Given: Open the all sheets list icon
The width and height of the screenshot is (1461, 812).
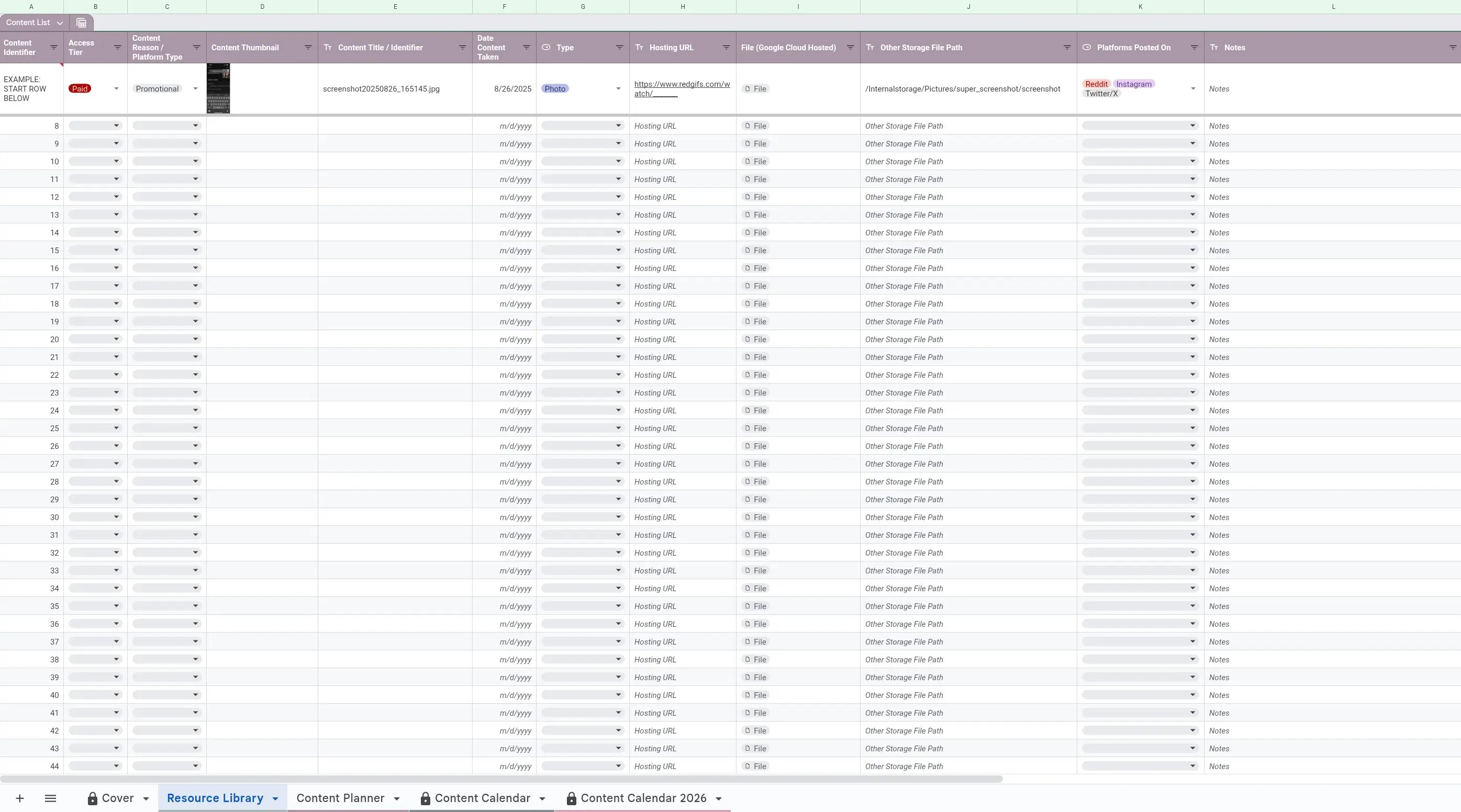Looking at the screenshot, I should click(x=50, y=798).
